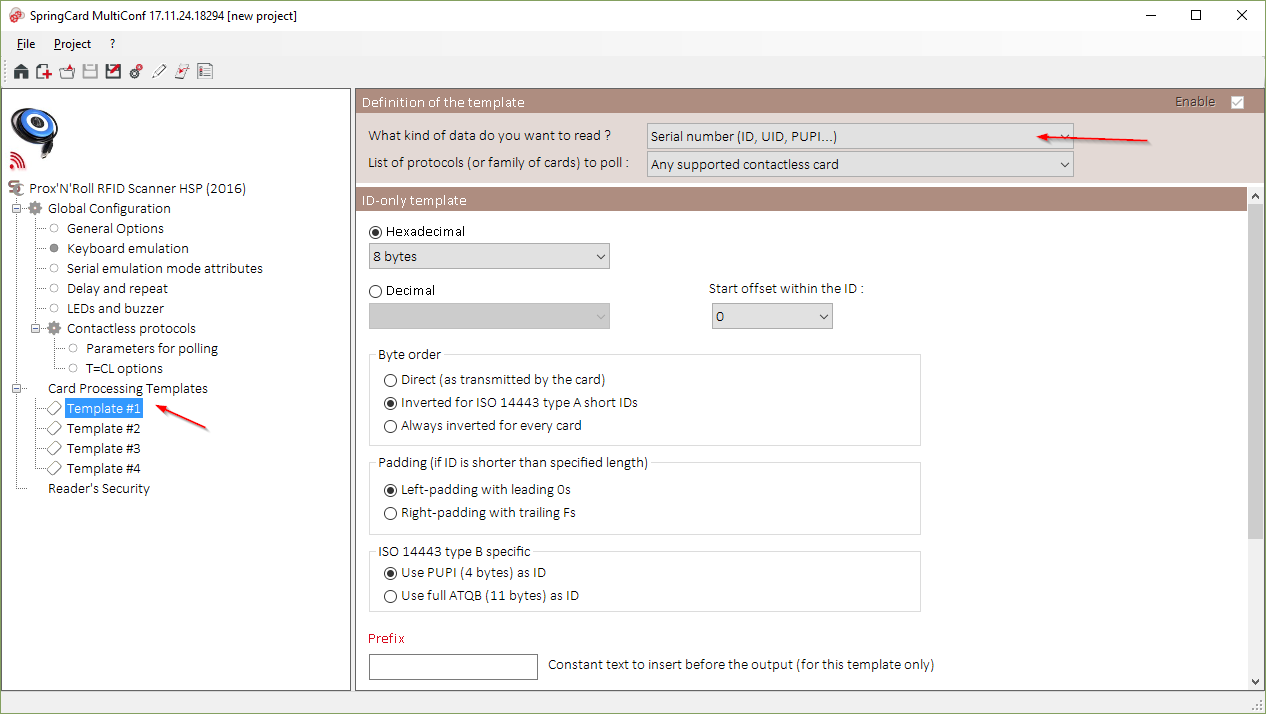Select Parameters for polling

pyautogui.click(x=152, y=348)
